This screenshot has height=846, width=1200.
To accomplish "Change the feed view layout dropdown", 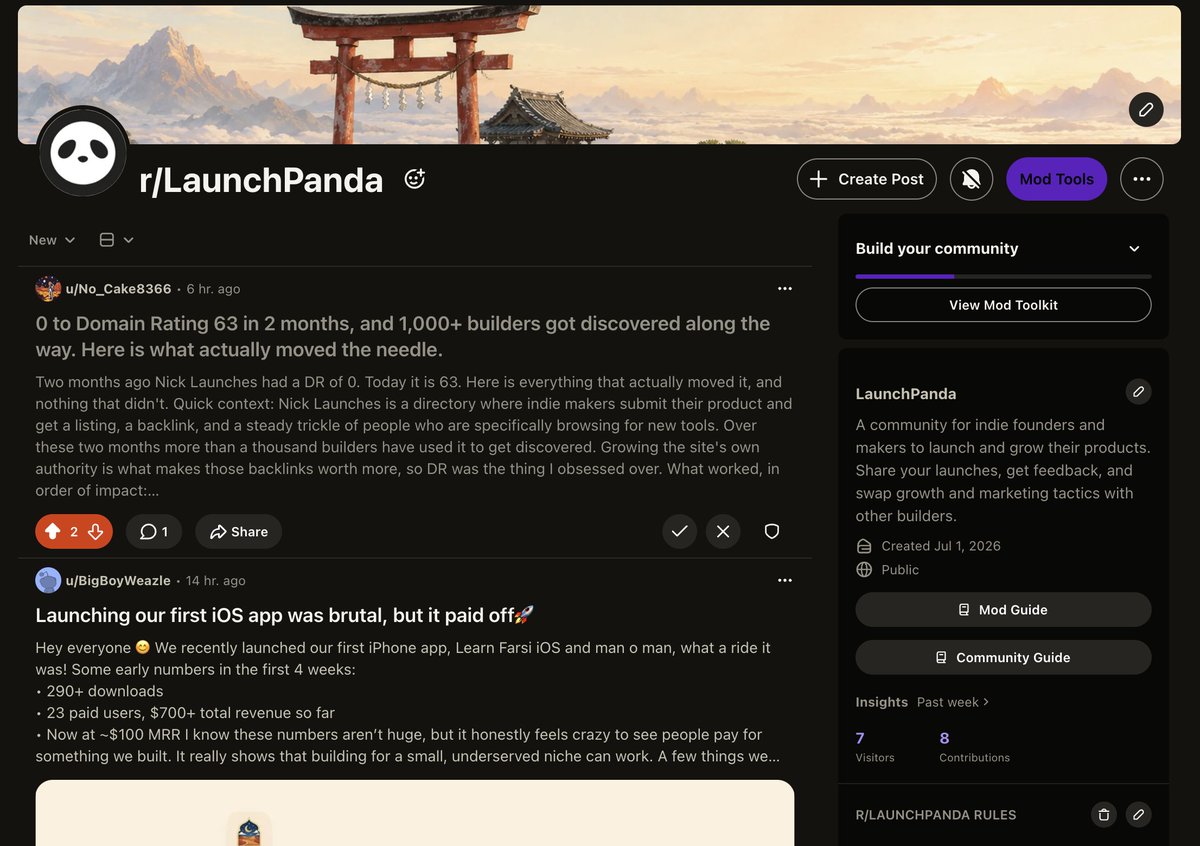I will 116,240.
